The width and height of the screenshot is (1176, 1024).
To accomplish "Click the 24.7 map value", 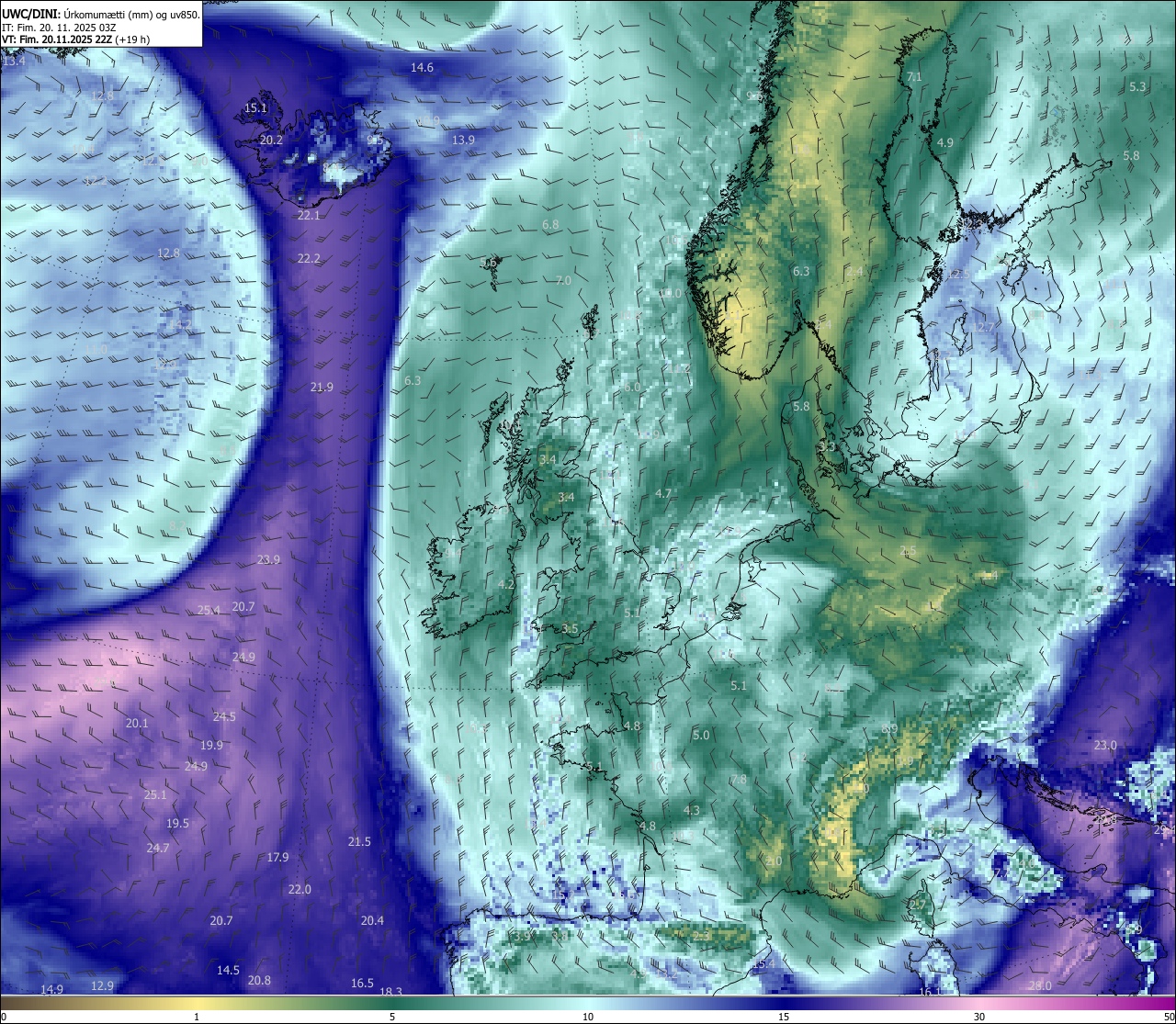I will 158,849.
